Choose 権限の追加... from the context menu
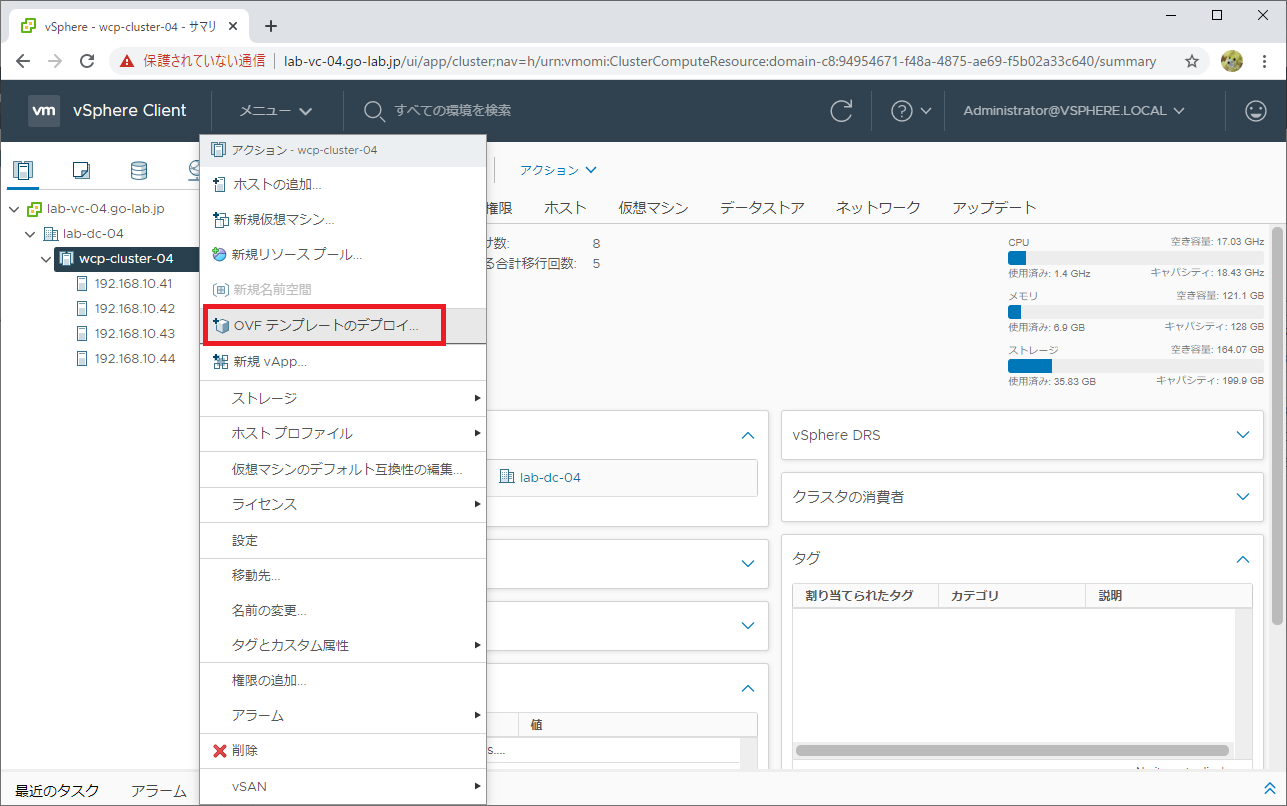 (343, 681)
